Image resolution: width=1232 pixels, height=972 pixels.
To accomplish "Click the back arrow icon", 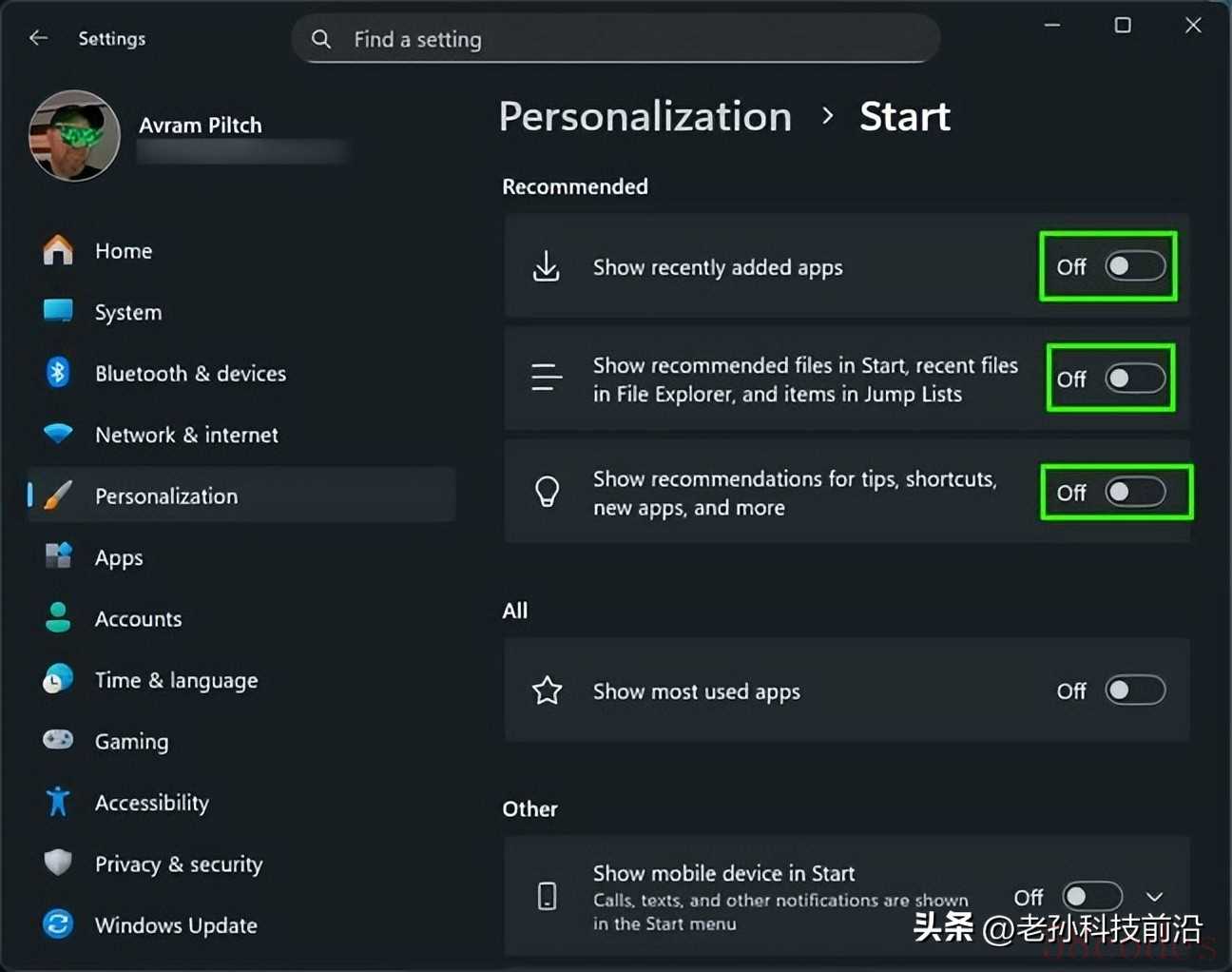I will coord(39,38).
